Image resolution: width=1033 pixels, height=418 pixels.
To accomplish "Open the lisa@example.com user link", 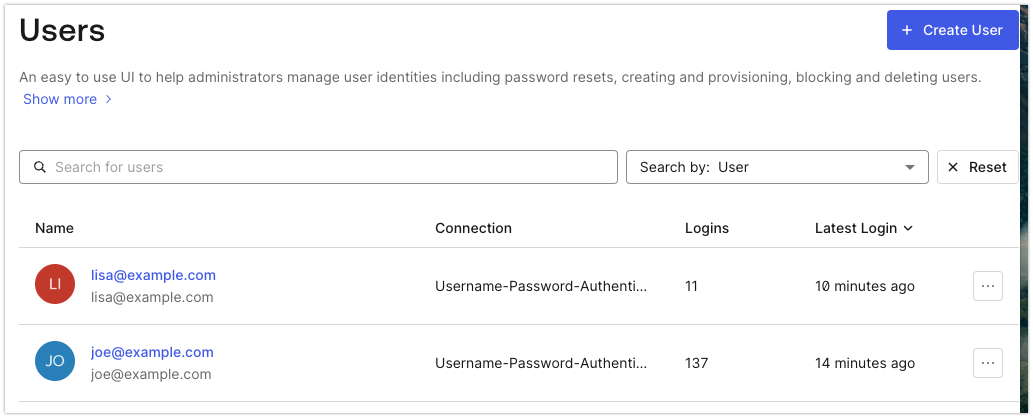I will 154,276.
